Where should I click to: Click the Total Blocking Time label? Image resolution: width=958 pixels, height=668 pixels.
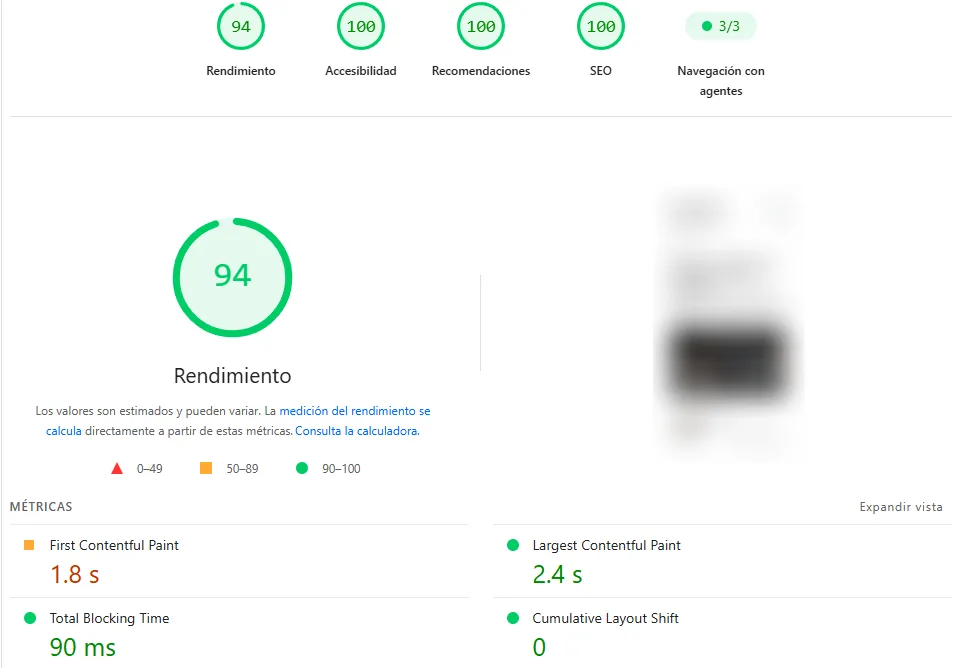click(109, 618)
